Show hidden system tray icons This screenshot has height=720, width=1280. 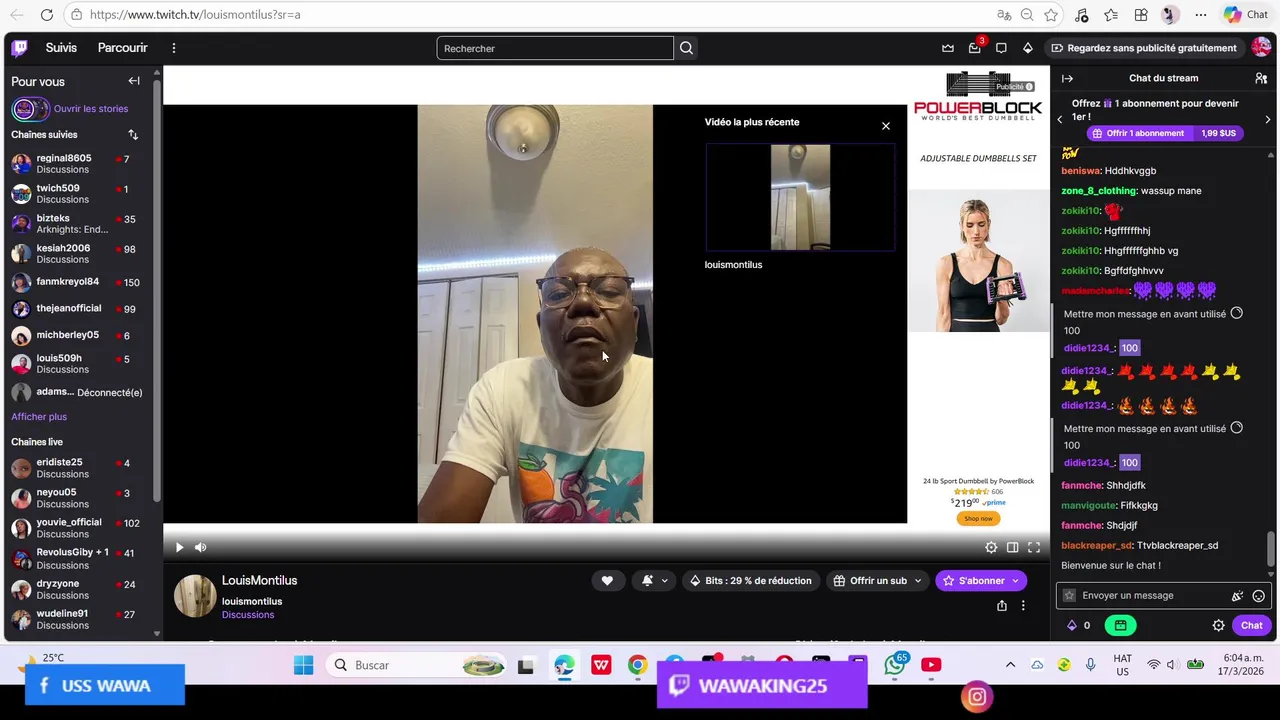pos(1010,665)
